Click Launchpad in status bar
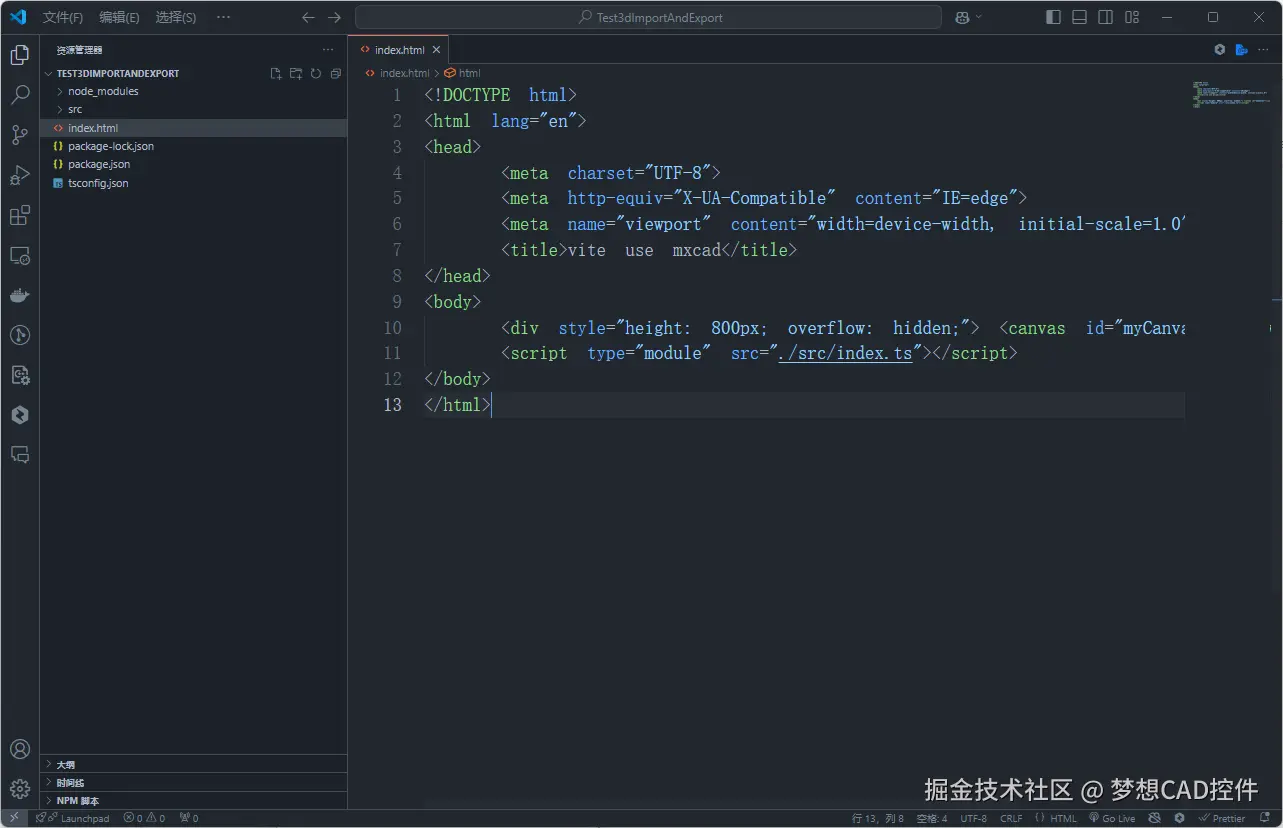The width and height of the screenshot is (1283, 828). pos(73,818)
